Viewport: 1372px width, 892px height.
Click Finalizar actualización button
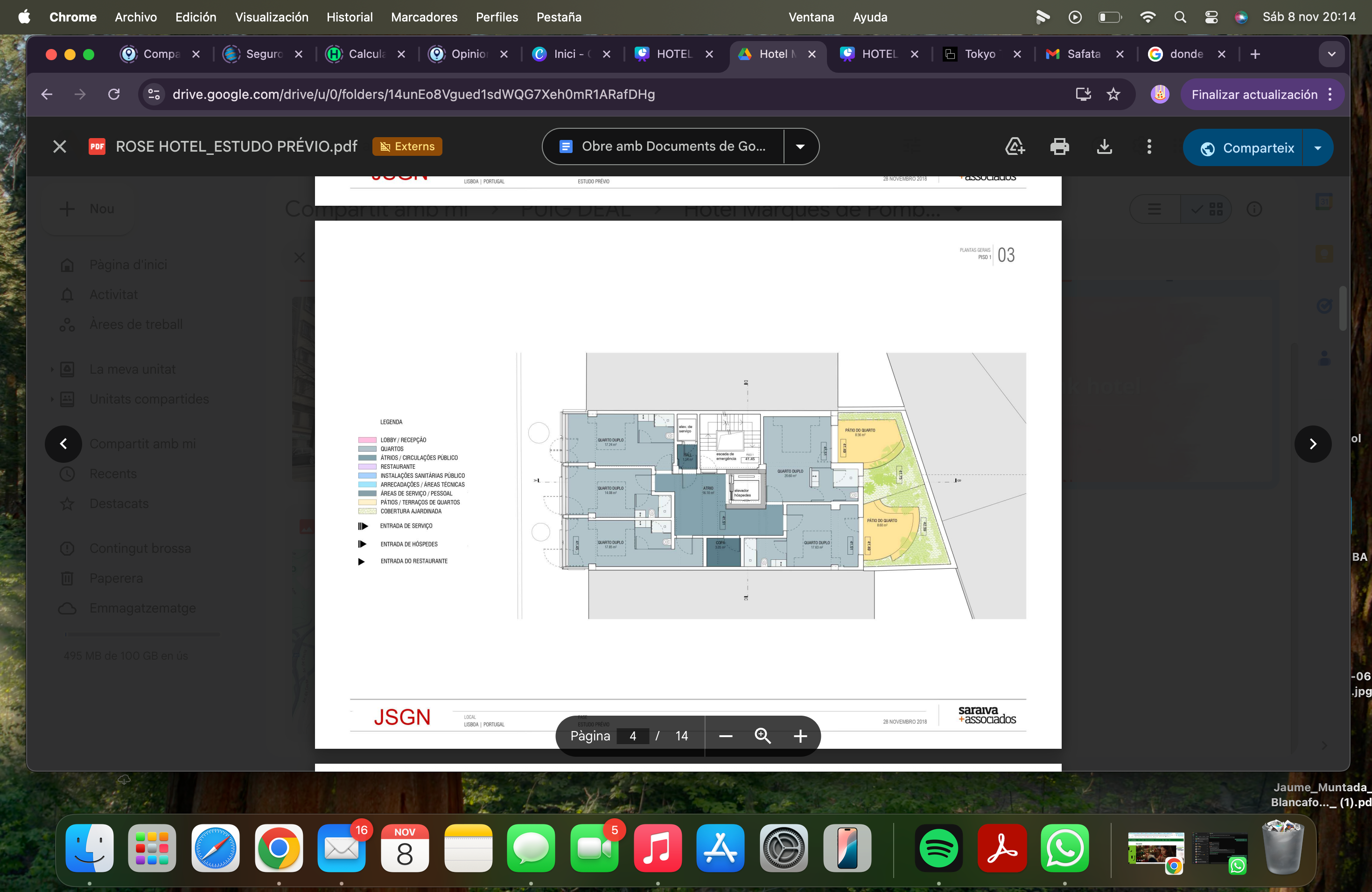[1254, 95]
